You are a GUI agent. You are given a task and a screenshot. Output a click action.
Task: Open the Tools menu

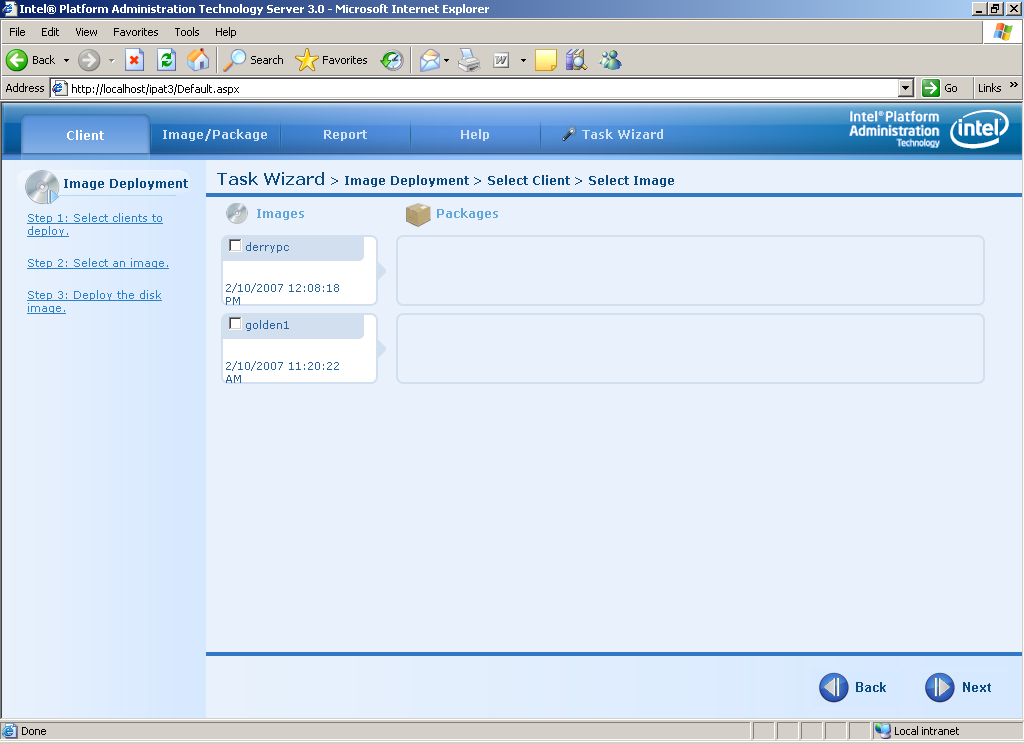[x=187, y=32]
